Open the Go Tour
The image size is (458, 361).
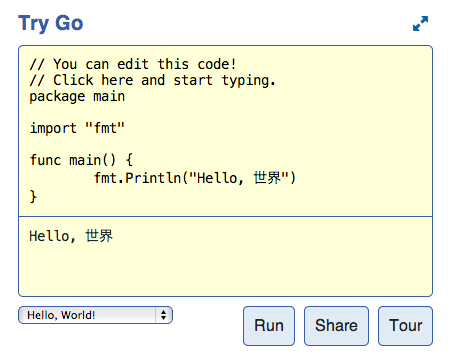point(405,326)
